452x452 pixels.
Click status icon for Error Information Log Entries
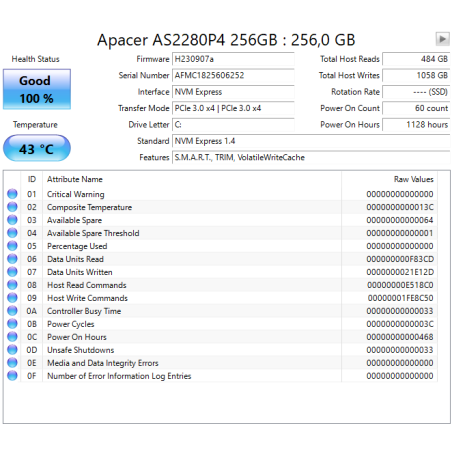(x=12, y=376)
